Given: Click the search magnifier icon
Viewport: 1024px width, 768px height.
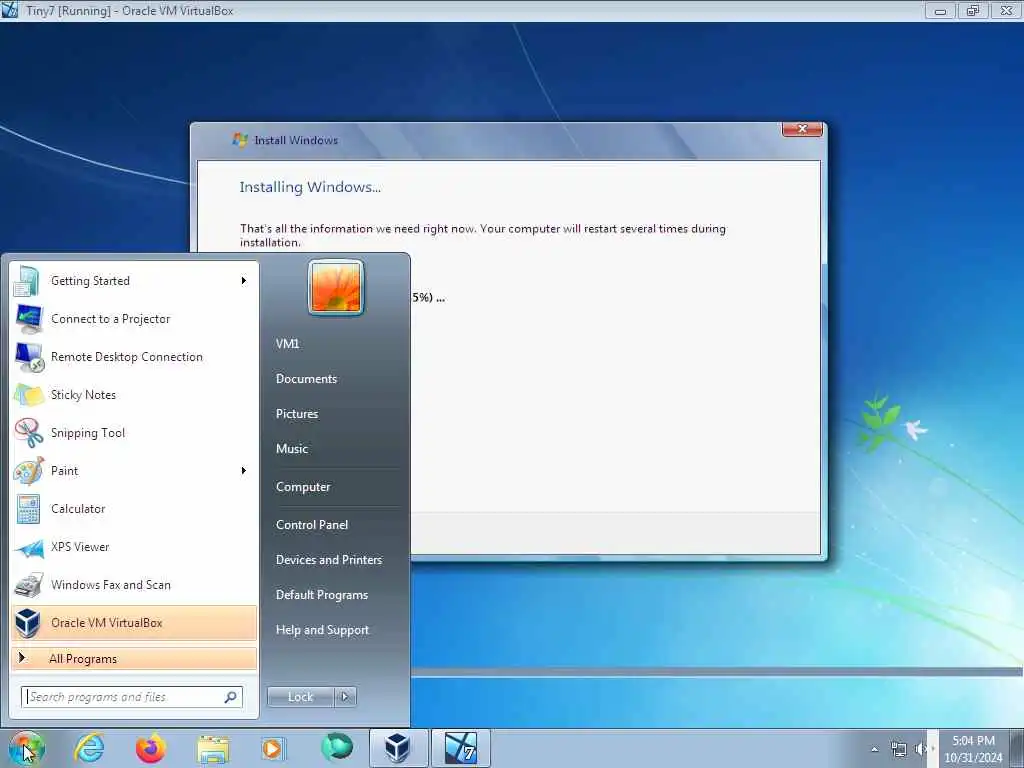Looking at the screenshot, I should (x=231, y=697).
